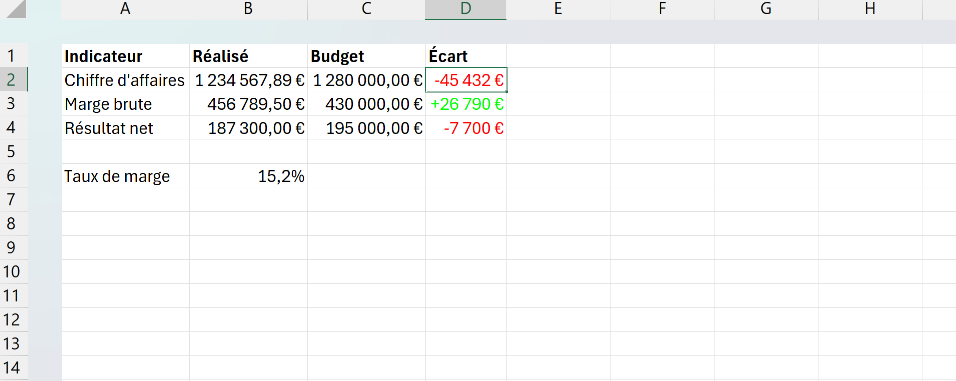The width and height of the screenshot is (956, 381).
Task: Select the highlighted column D header
Action: point(466,9)
